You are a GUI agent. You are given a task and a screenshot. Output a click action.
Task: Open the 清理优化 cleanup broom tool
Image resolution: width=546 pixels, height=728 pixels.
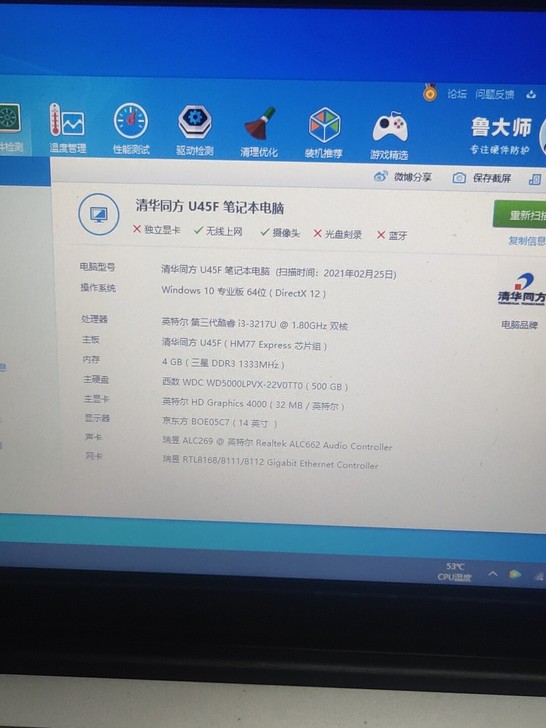[x=259, y=132]
